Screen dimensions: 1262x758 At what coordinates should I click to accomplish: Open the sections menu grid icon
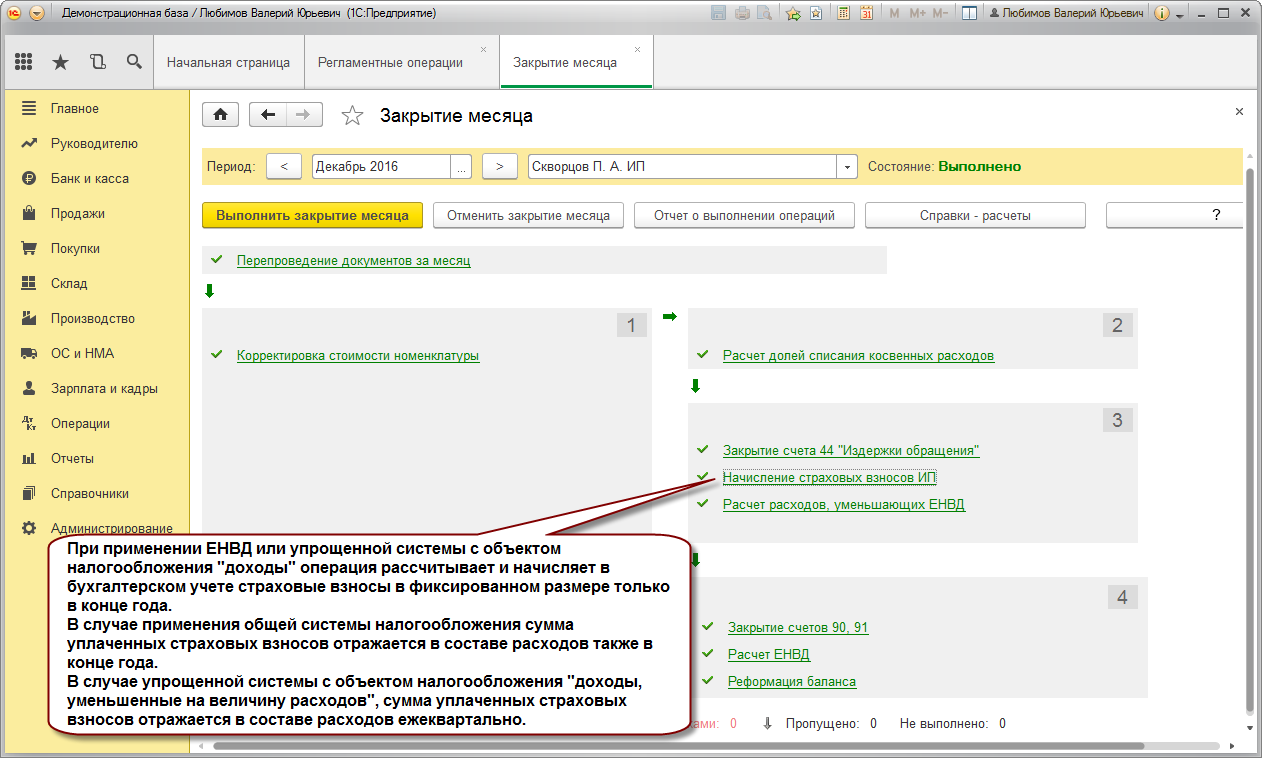tap(24, 62)
